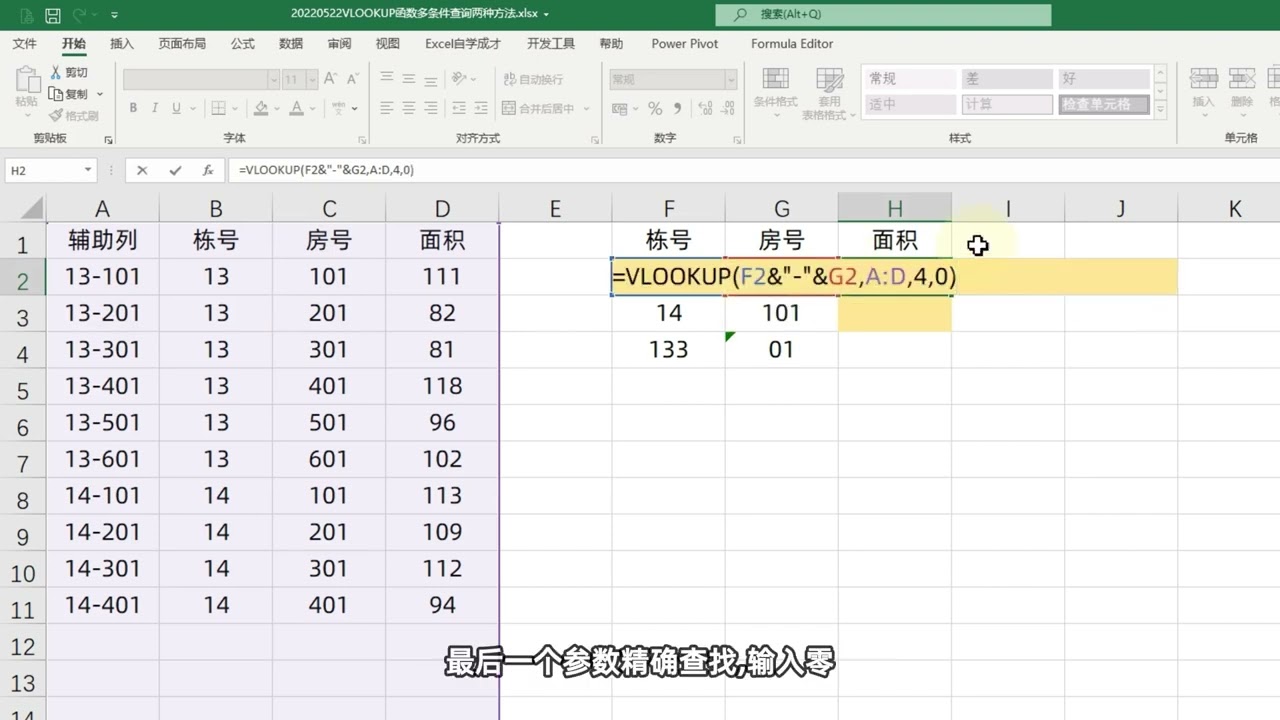Apply the 适中 (Neutral) cell style
Screen dimensions: 1280x720
point(910,104)
